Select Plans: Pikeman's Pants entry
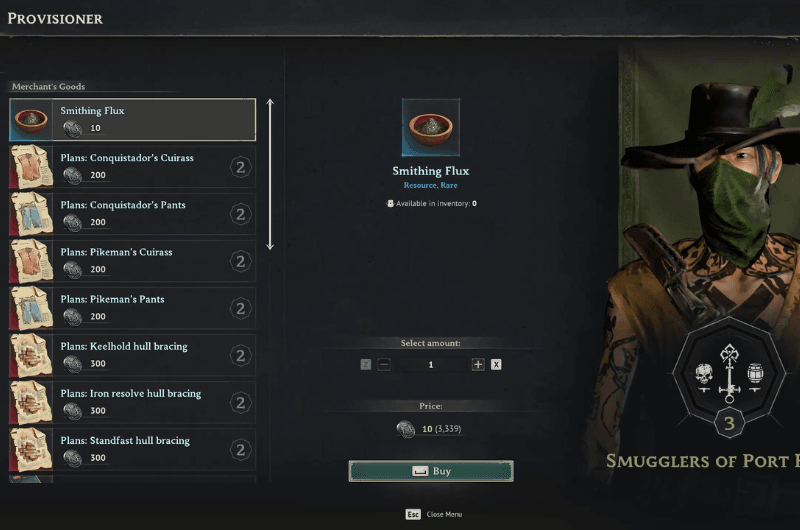This screenshot has width=800, height=530. click(133, 308)
